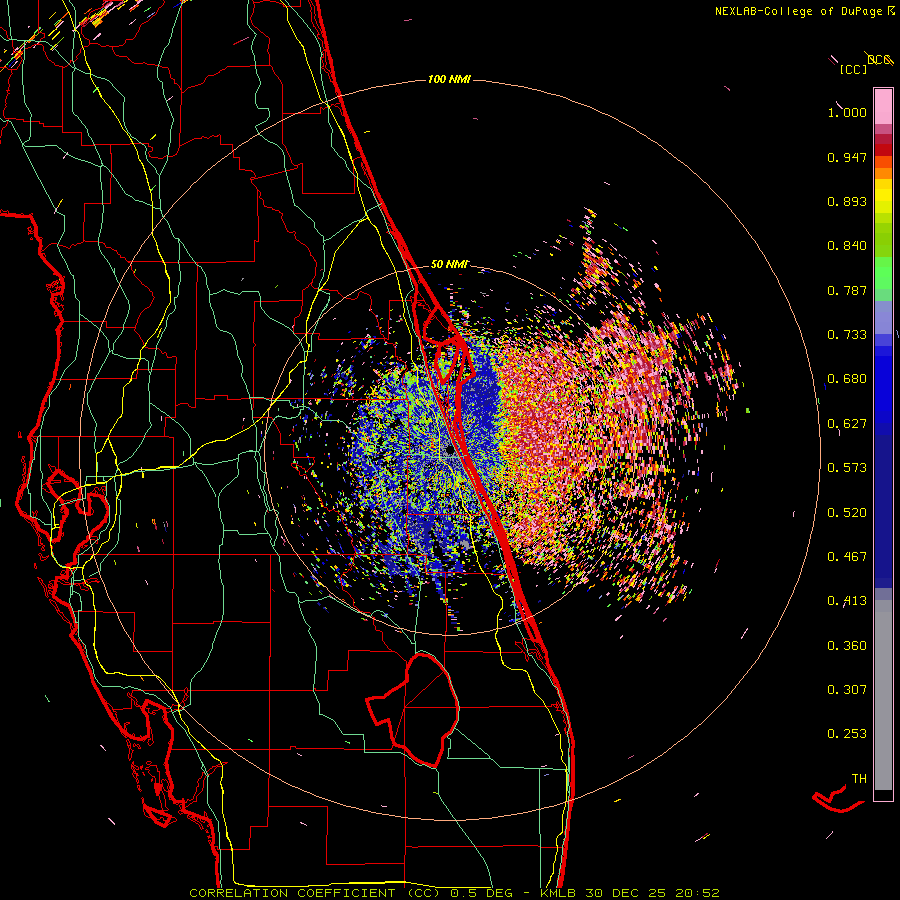The width and height of the screenshot is (900, 900).
Task: Pick the dark red color bar swatch
Action: point(883,149)
